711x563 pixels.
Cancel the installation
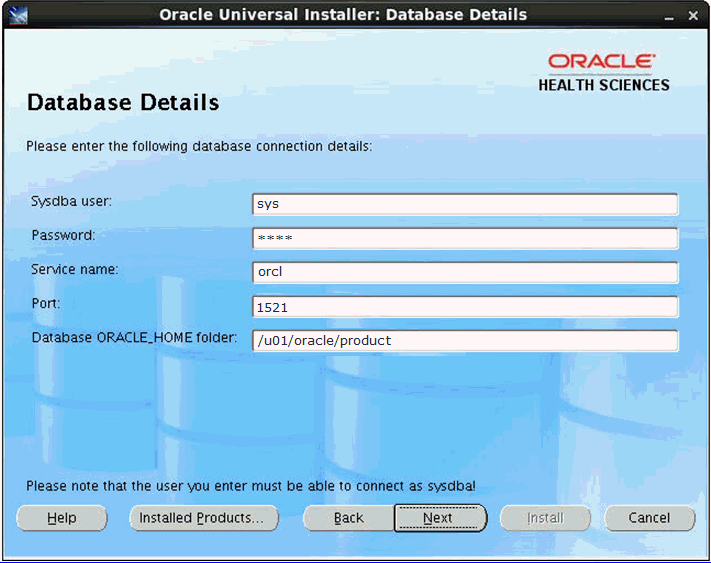click(649, 518)
